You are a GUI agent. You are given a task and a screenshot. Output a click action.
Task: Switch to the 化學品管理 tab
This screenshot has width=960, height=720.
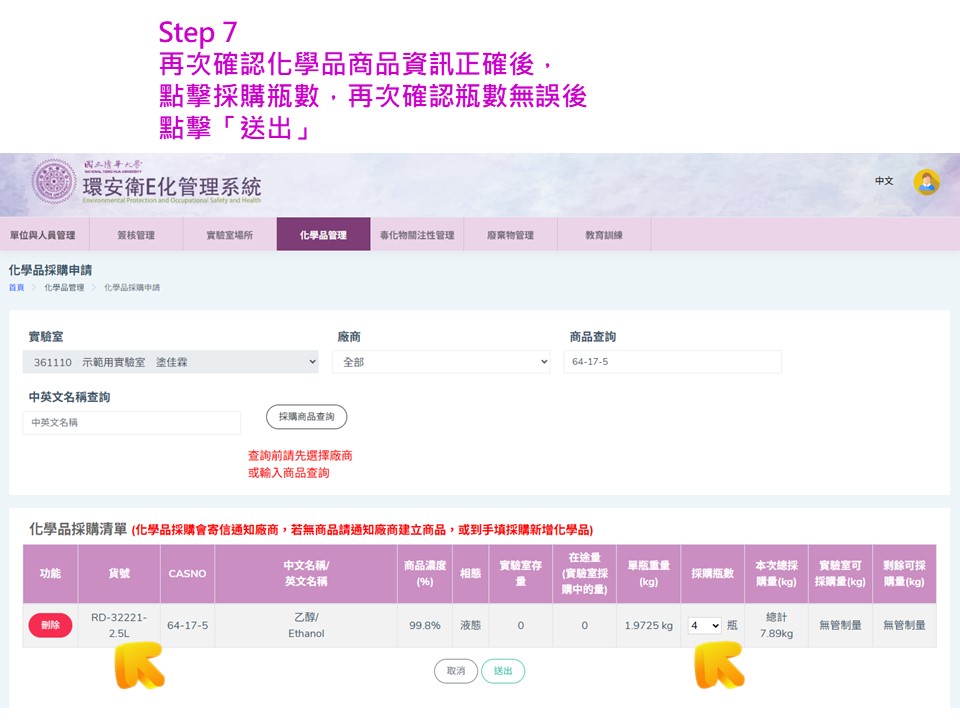point(323,234)
